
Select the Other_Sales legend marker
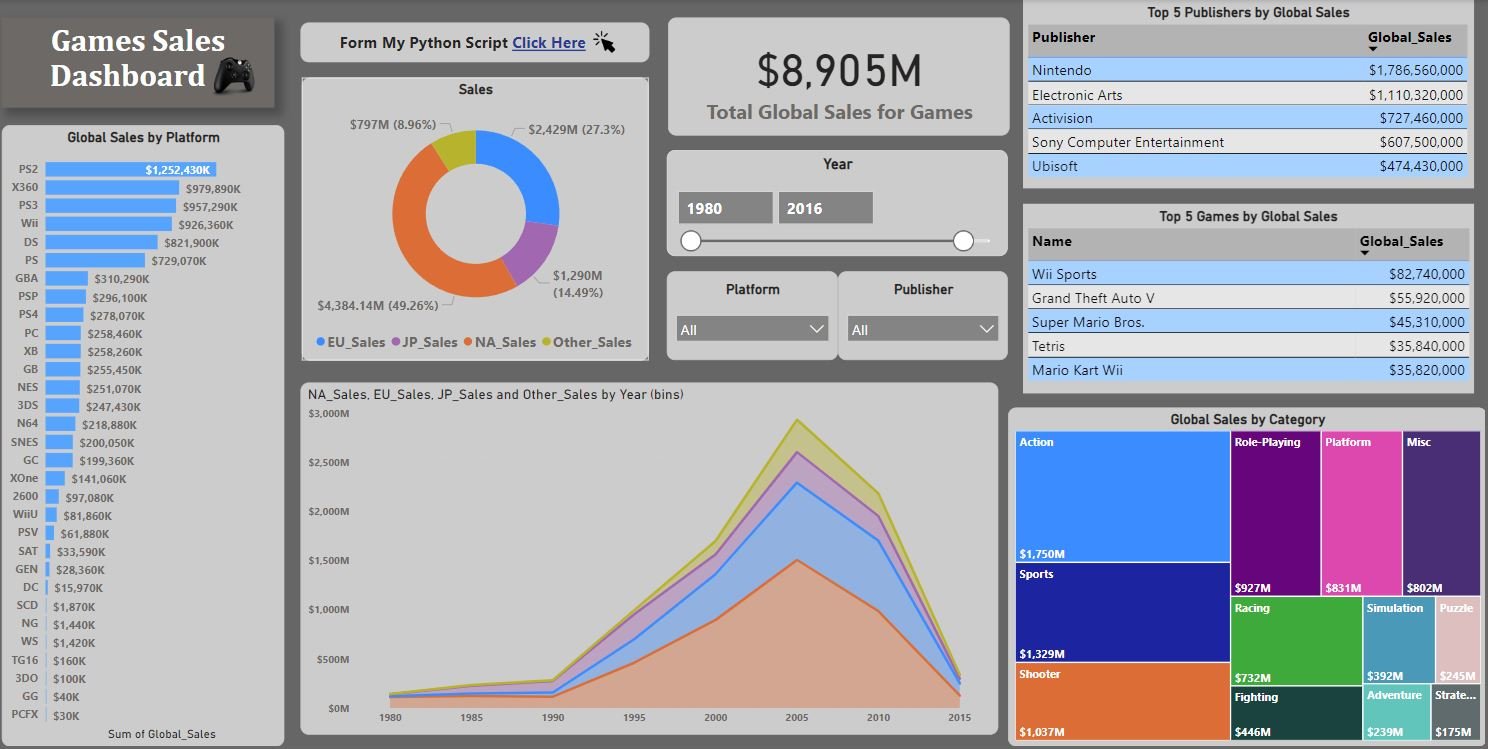pyautogui.click(x=546, y=342)
